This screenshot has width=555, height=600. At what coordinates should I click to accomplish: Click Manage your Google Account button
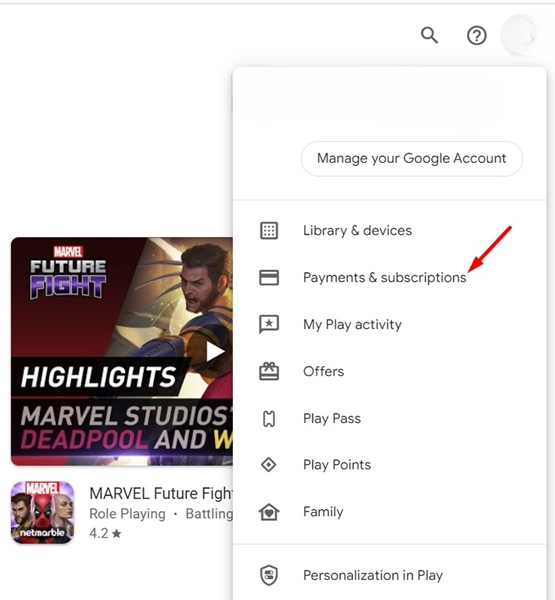412,158
